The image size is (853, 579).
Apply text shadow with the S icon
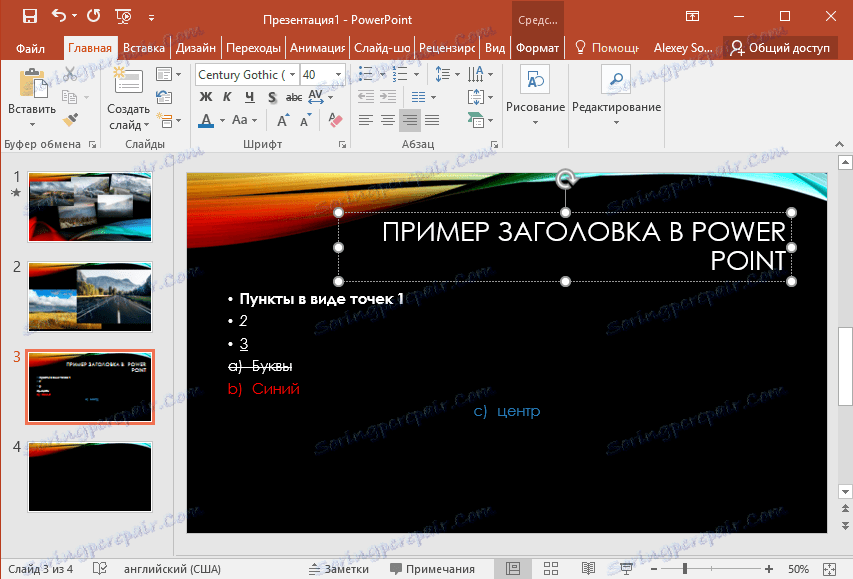270,97
